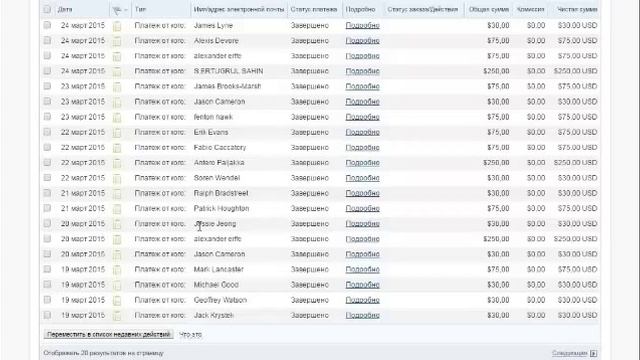
Task: Select checkbox for S.ERTUGRUL SAHIN payment
Action: point(47,71)
